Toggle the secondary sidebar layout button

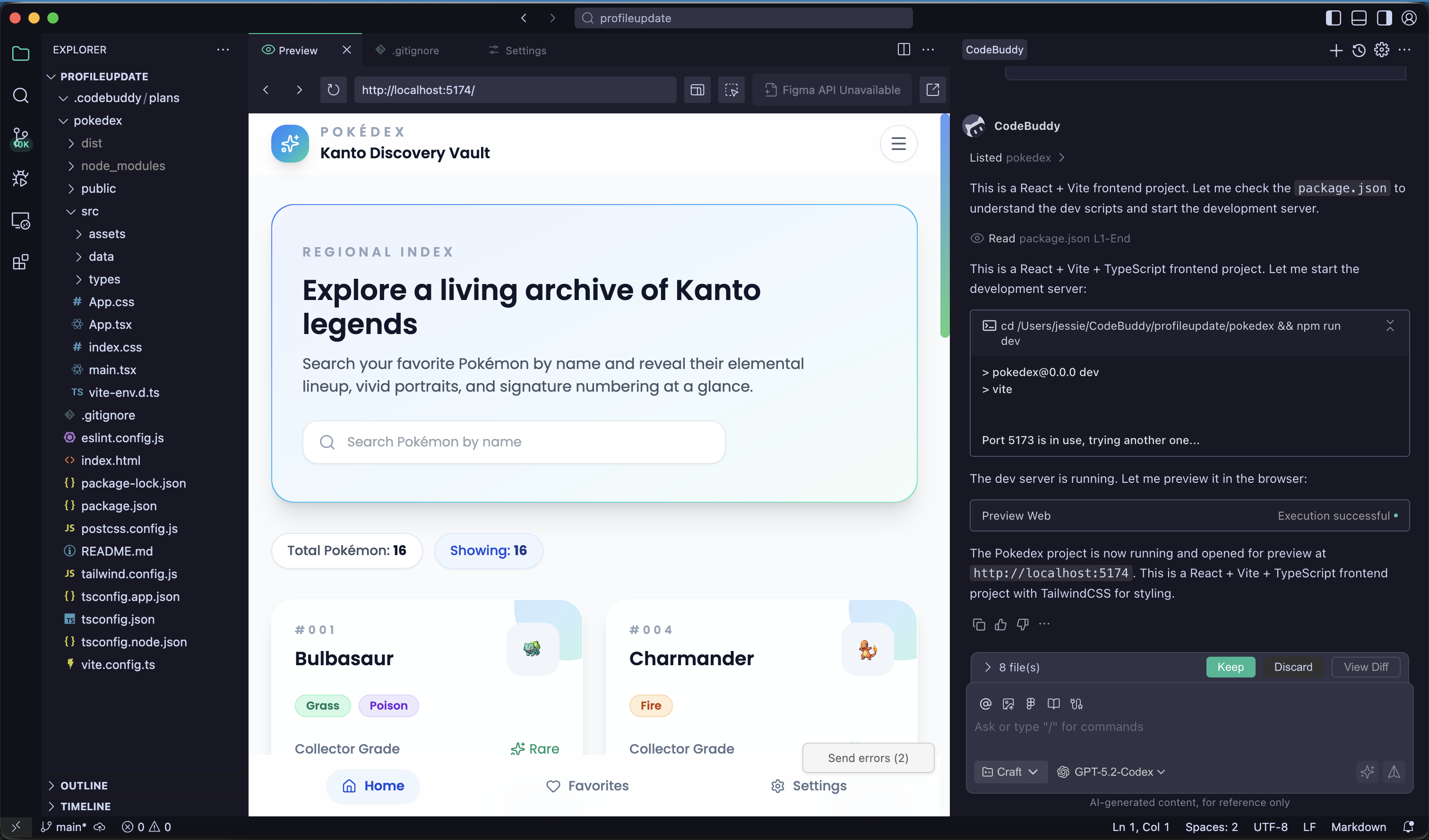click(x=1384, y=18)
